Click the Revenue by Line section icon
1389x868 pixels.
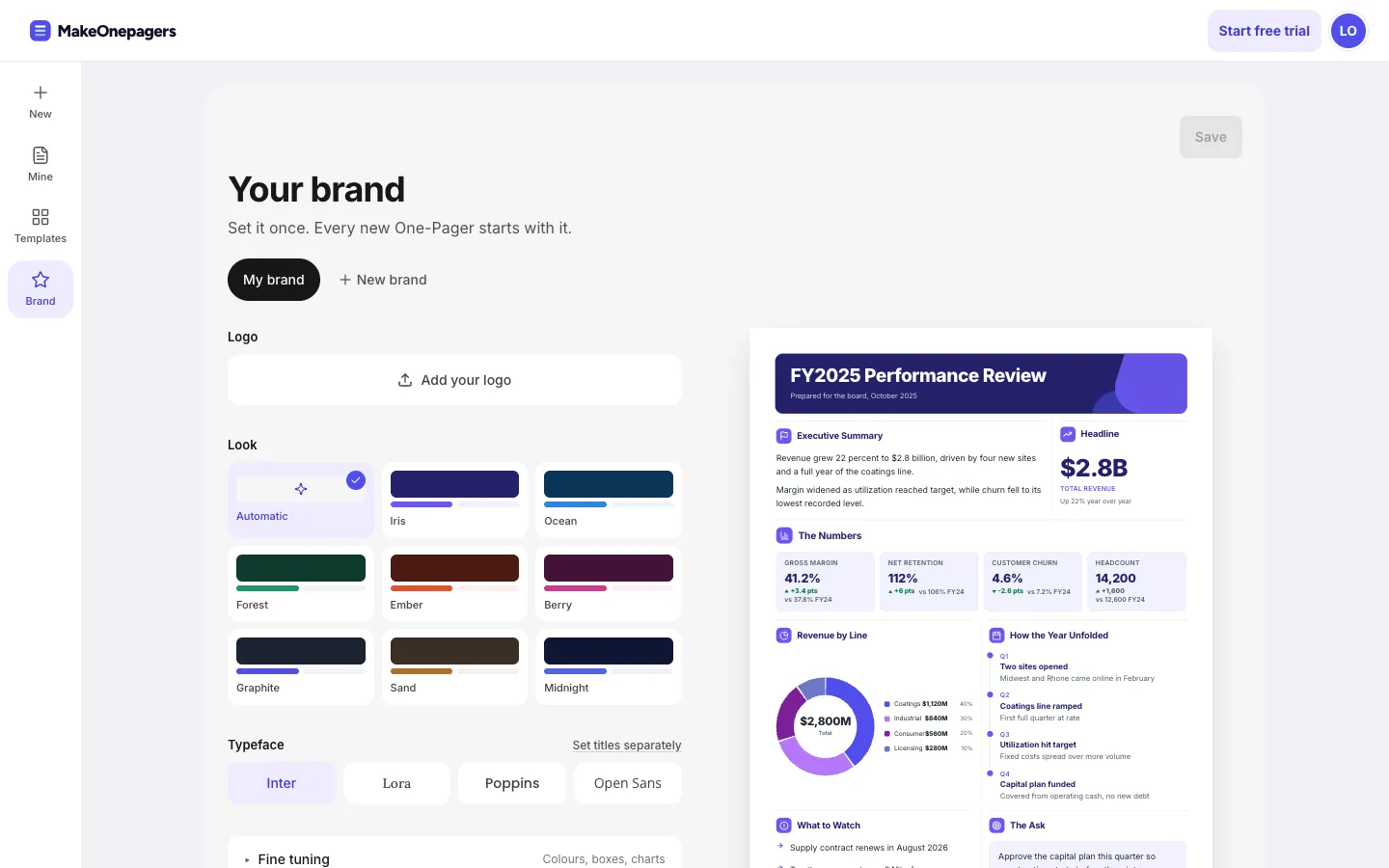pos(784,636)
